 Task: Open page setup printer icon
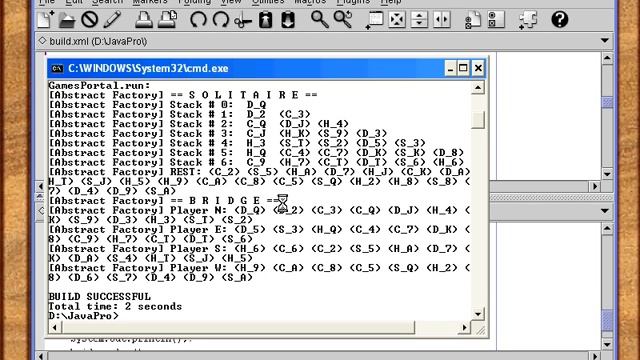pyautogui.click(x=167, y=20)
